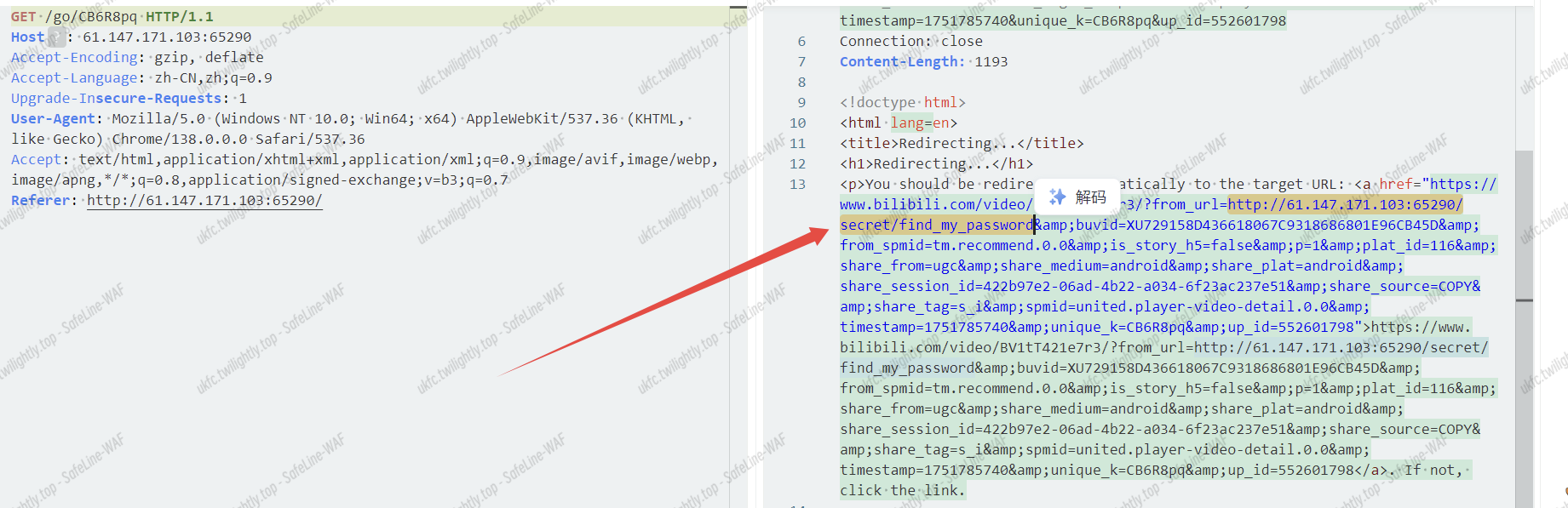The width and height of the screenshot is (1568, 508).
Task: Click the help icon beside Host header
Action: pos(56,37)
